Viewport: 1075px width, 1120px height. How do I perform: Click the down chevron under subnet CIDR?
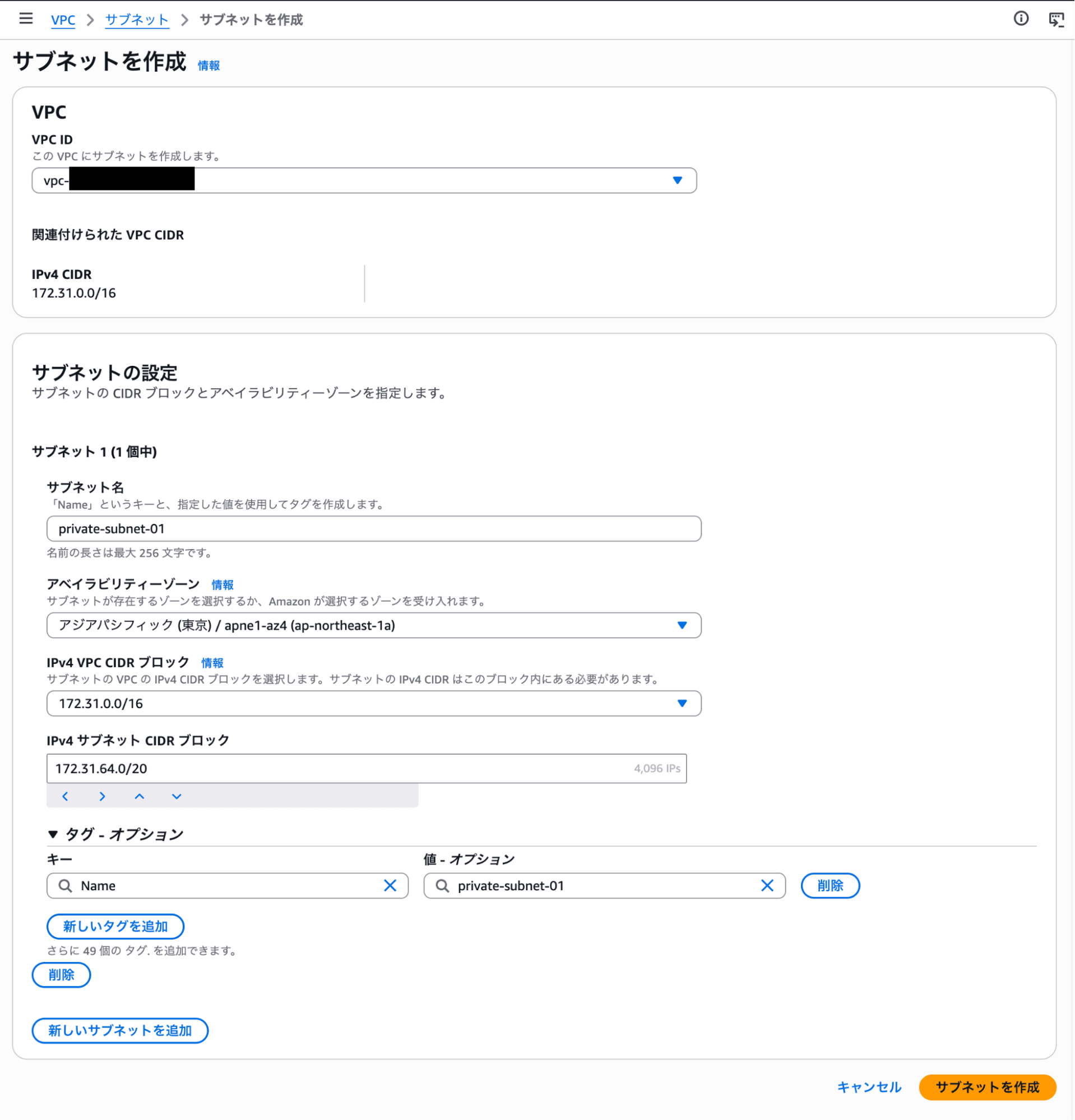177,796
